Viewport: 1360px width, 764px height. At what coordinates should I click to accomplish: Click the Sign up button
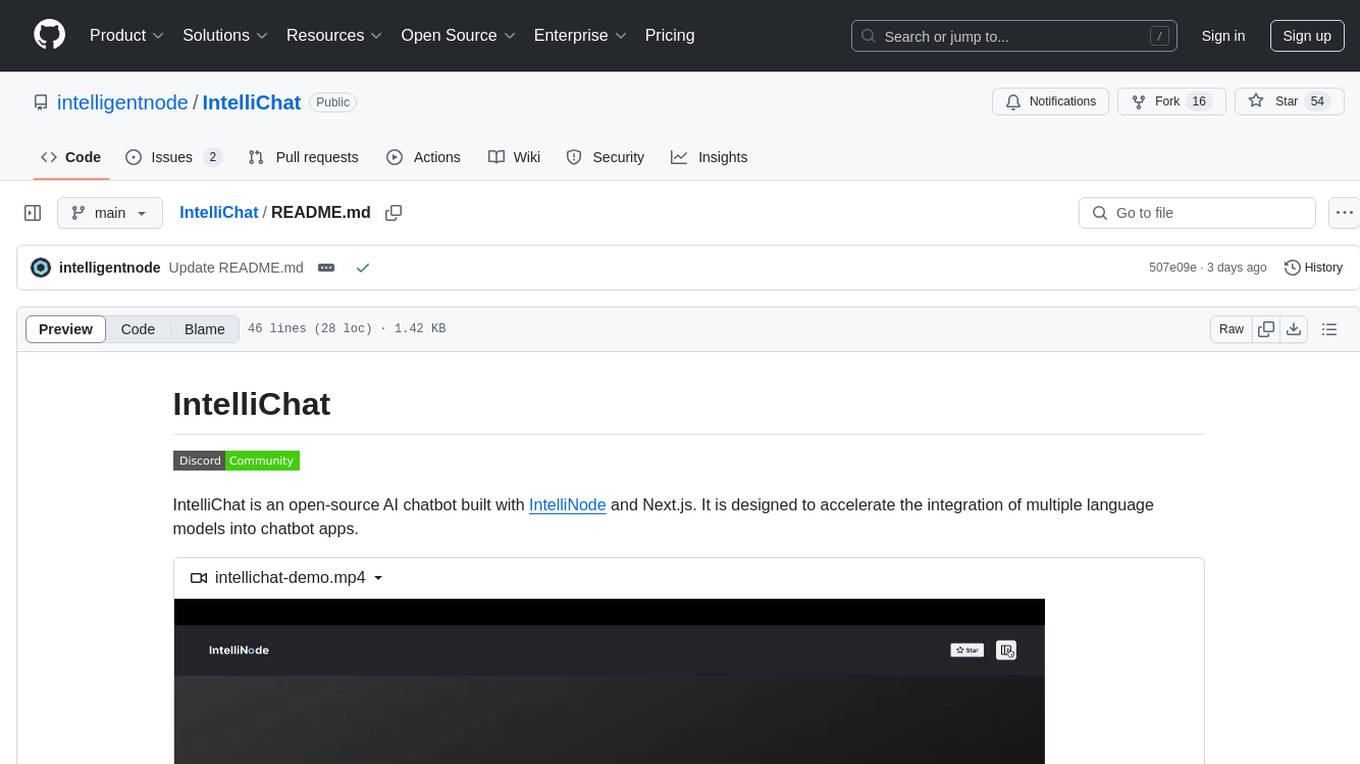(1307, 36)
